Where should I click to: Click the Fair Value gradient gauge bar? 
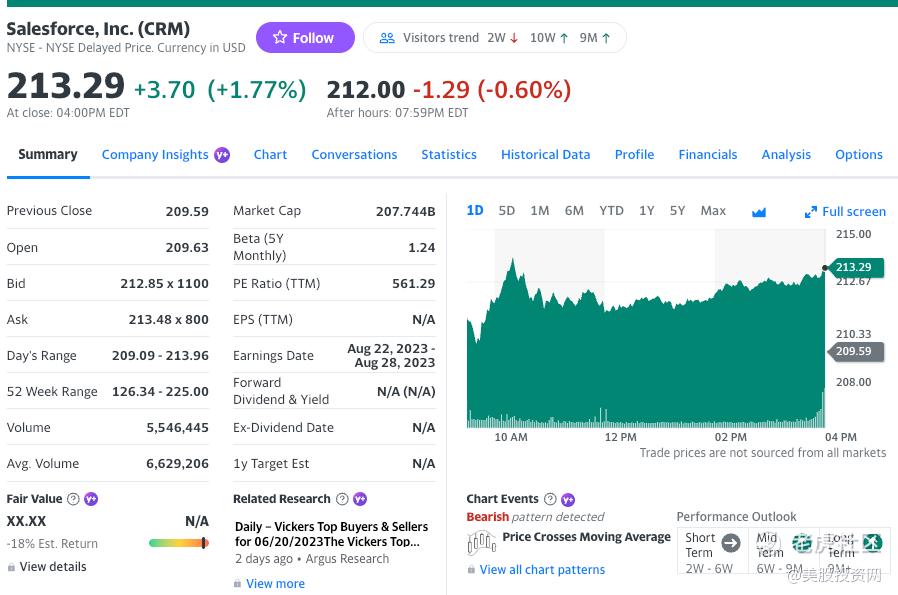[179, 543]
